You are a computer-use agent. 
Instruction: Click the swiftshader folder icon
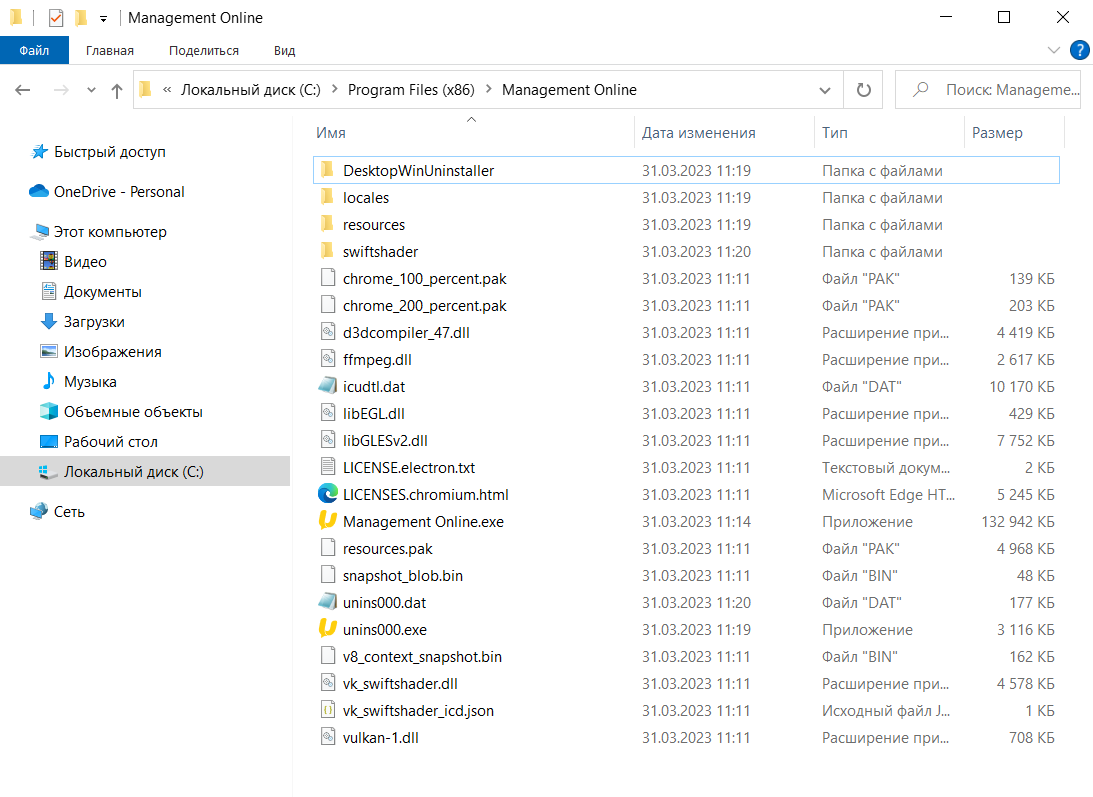(x=328, y=251)
